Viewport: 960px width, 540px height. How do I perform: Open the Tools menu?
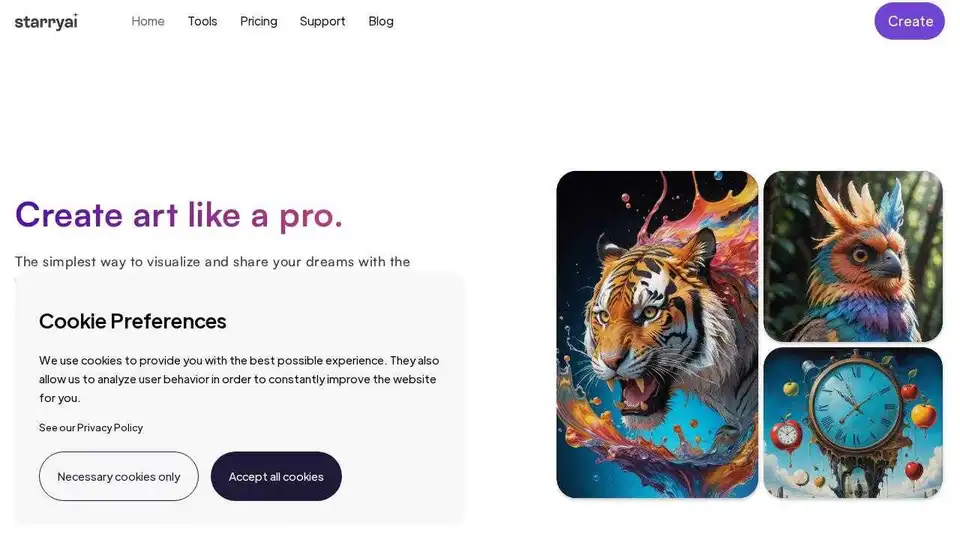pyautogui.click(x=202, y=21)
